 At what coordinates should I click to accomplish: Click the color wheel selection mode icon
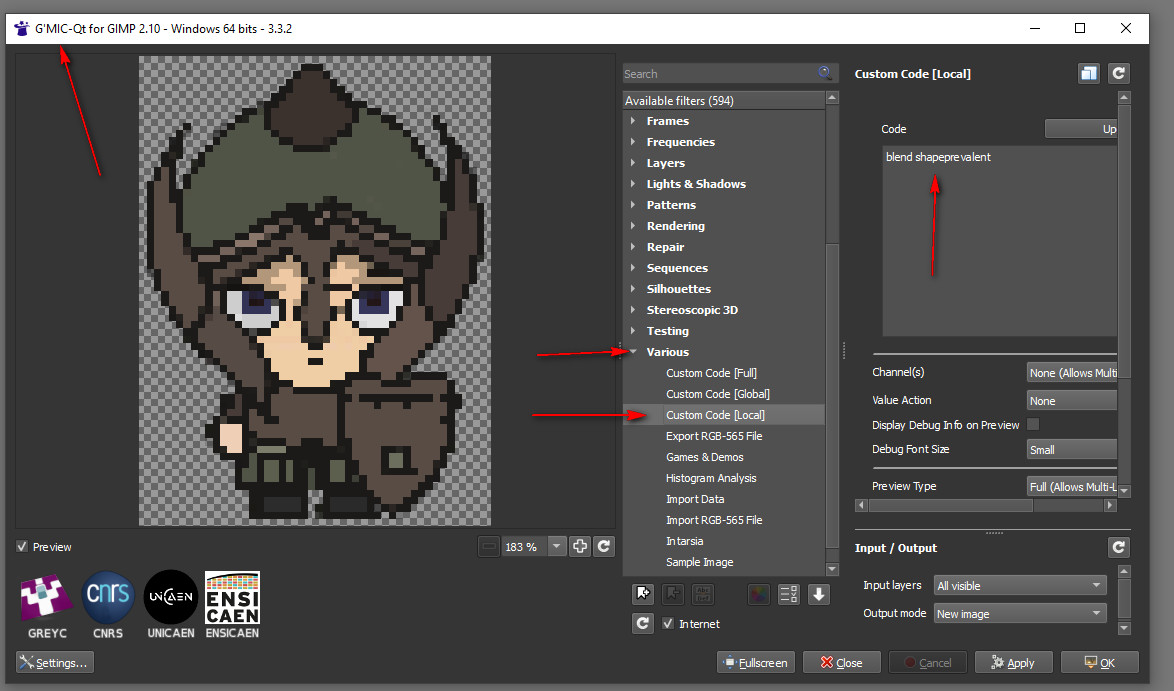[759, 594]
